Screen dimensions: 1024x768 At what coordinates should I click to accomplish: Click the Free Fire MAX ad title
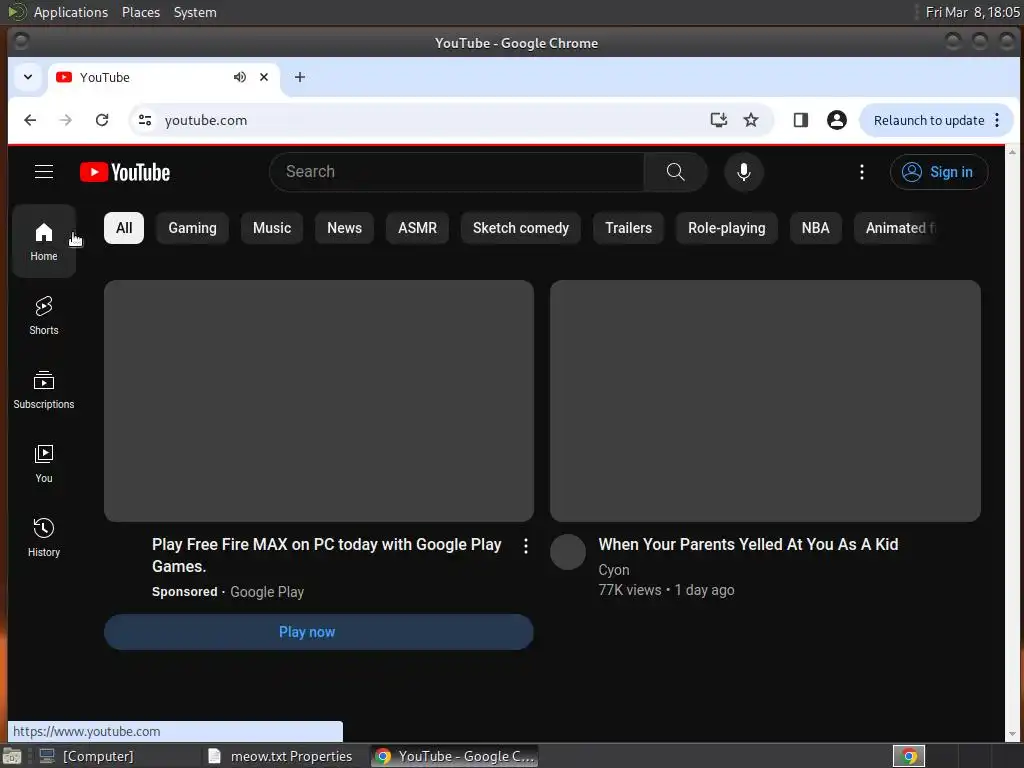[327, 555]
